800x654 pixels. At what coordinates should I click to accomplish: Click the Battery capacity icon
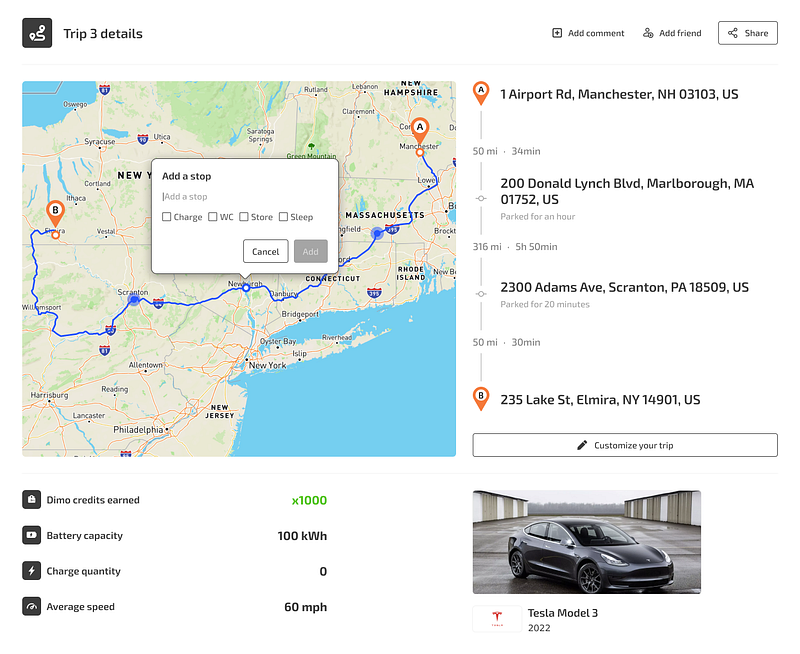point(32,536)
